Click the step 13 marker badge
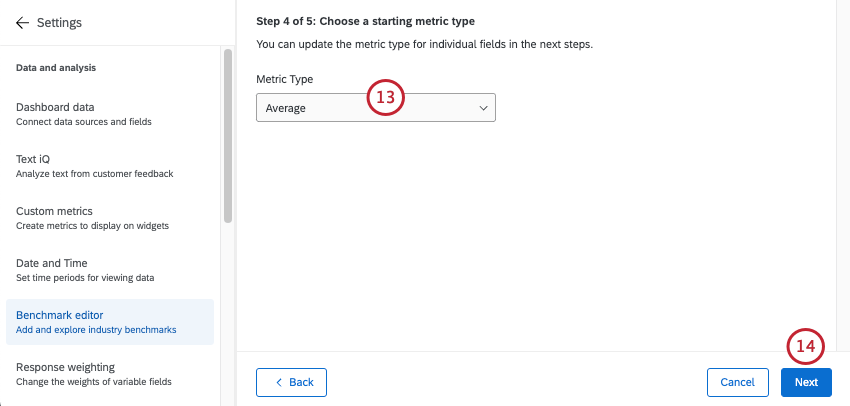850x406 pixels. click(385, 97)
